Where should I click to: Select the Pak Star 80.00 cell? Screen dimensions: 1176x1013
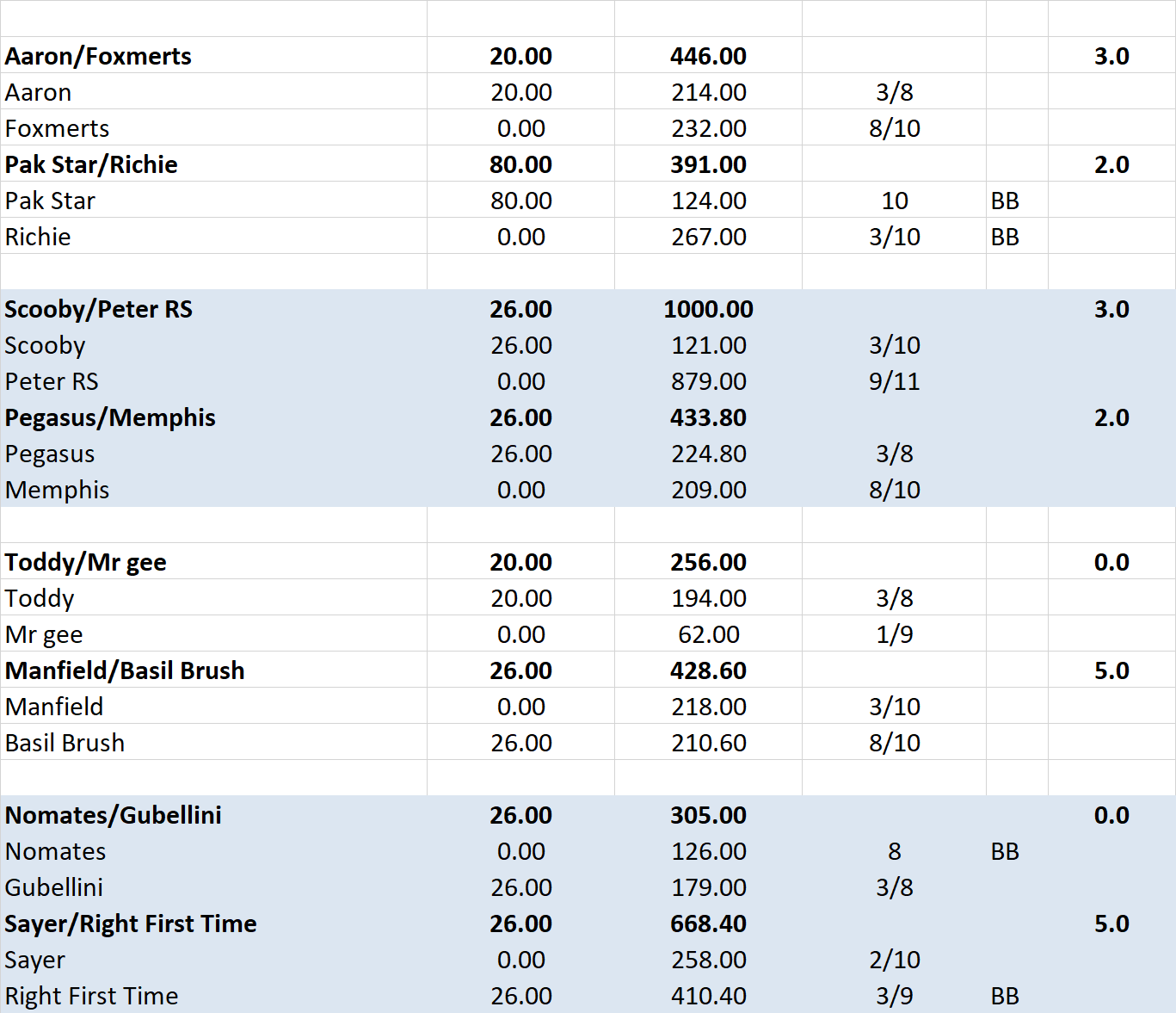pyautogui.click(x=520, y=201)
